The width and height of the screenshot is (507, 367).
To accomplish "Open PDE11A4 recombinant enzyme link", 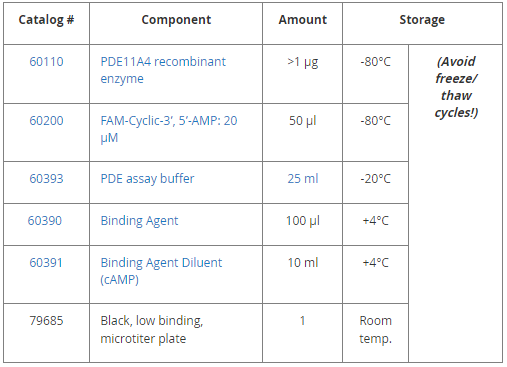I will 163,70.
